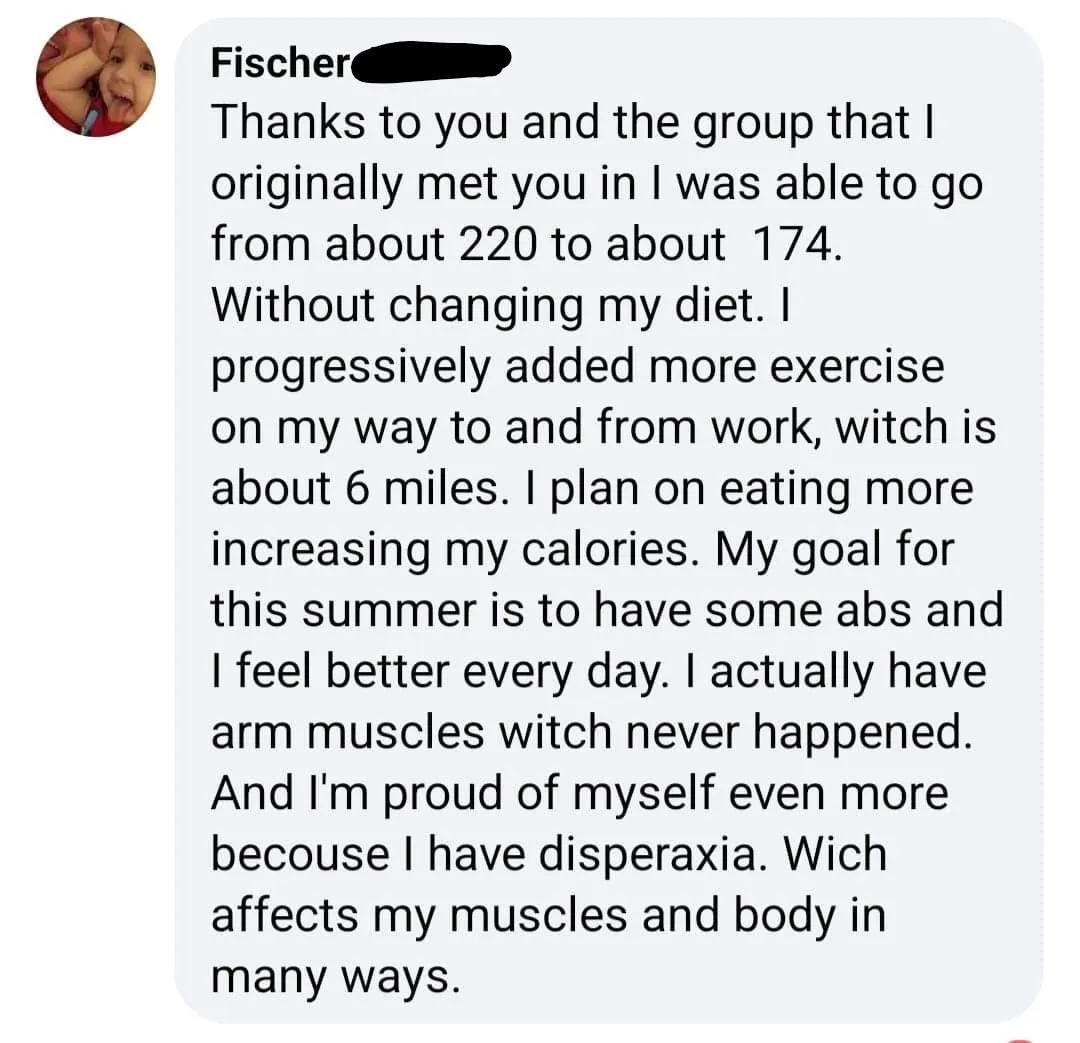Click the number 220 in the comment
This screenshot has width=1080, height=1043.
click(x=496, y=244)
